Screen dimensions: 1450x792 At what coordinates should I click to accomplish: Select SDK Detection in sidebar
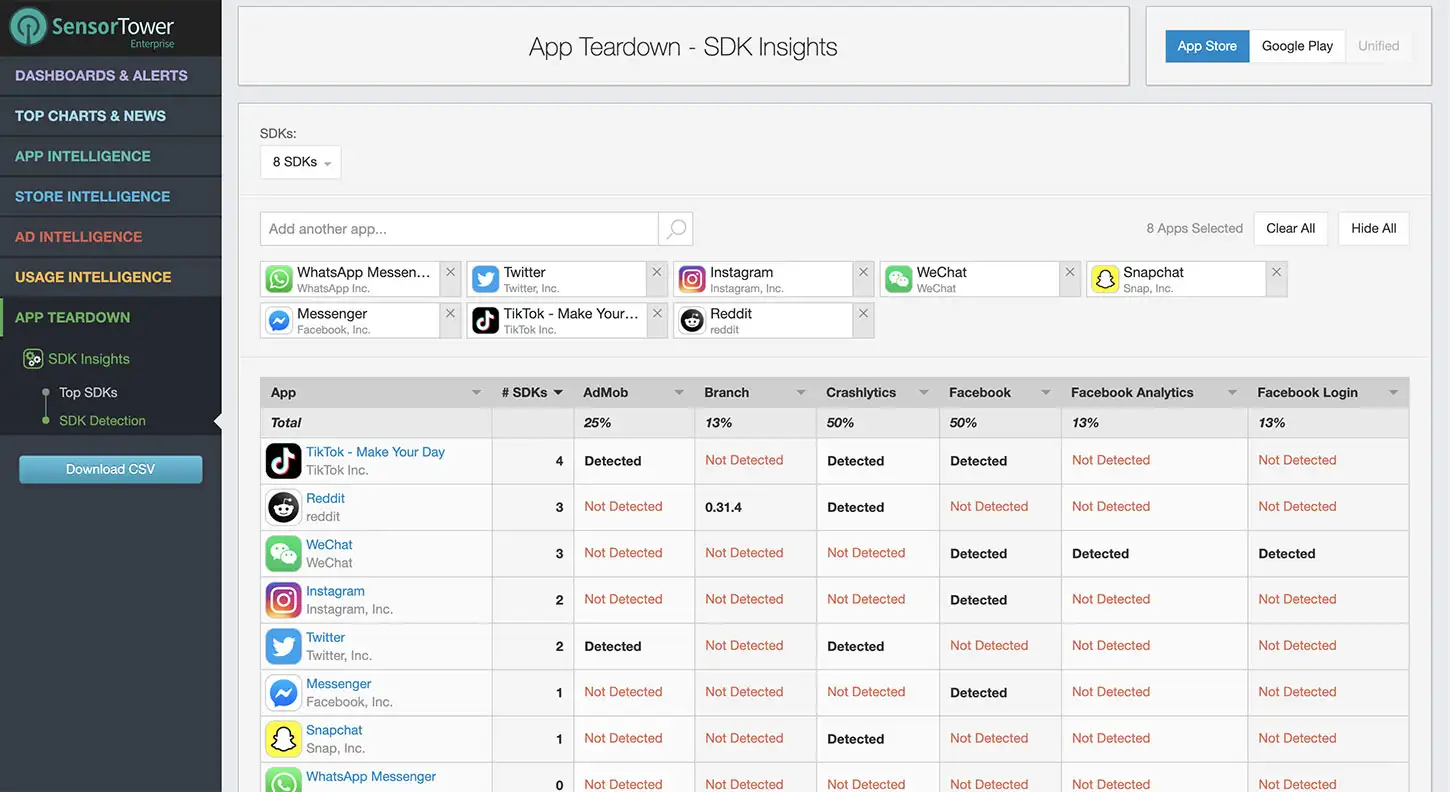coord(102,421)
